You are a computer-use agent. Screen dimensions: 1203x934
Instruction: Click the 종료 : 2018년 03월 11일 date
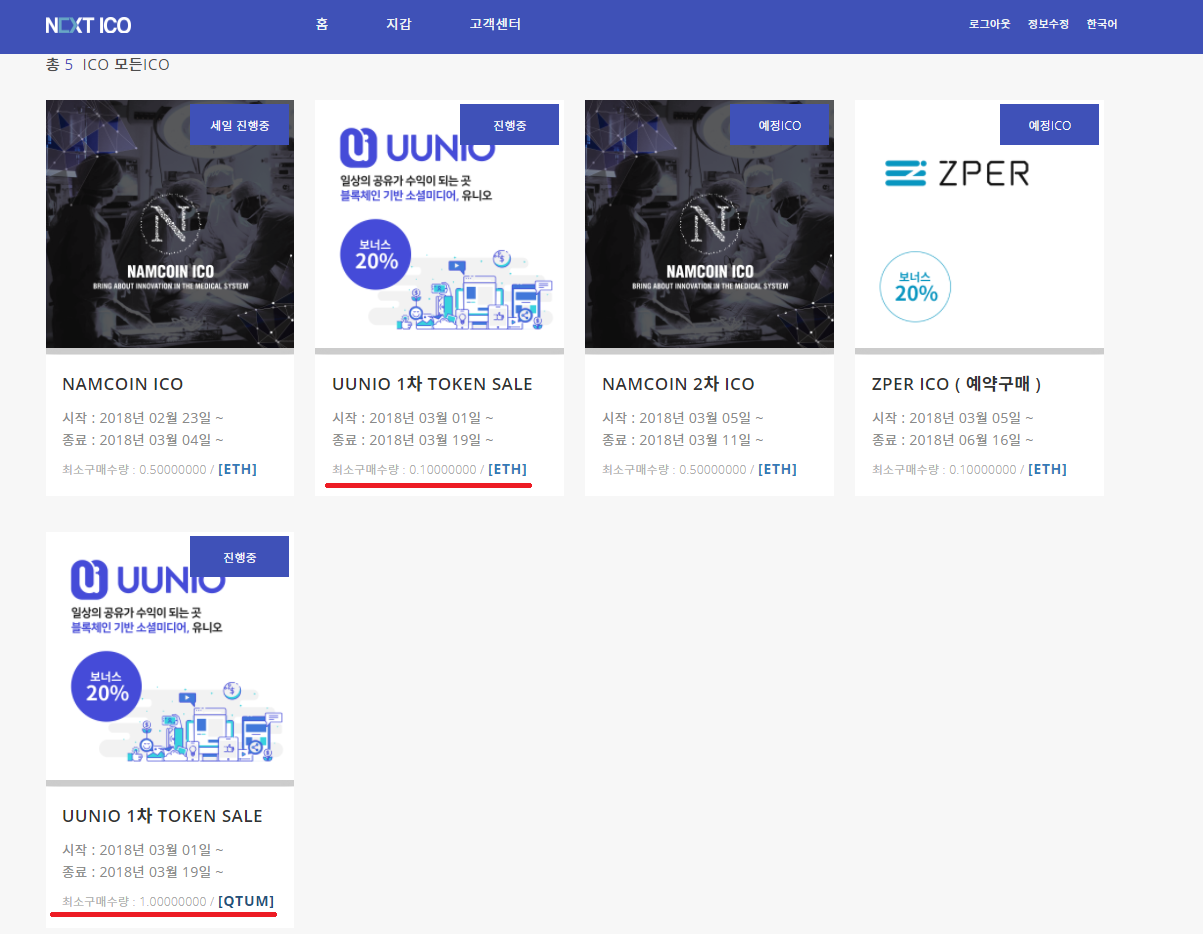pos(683,439)
